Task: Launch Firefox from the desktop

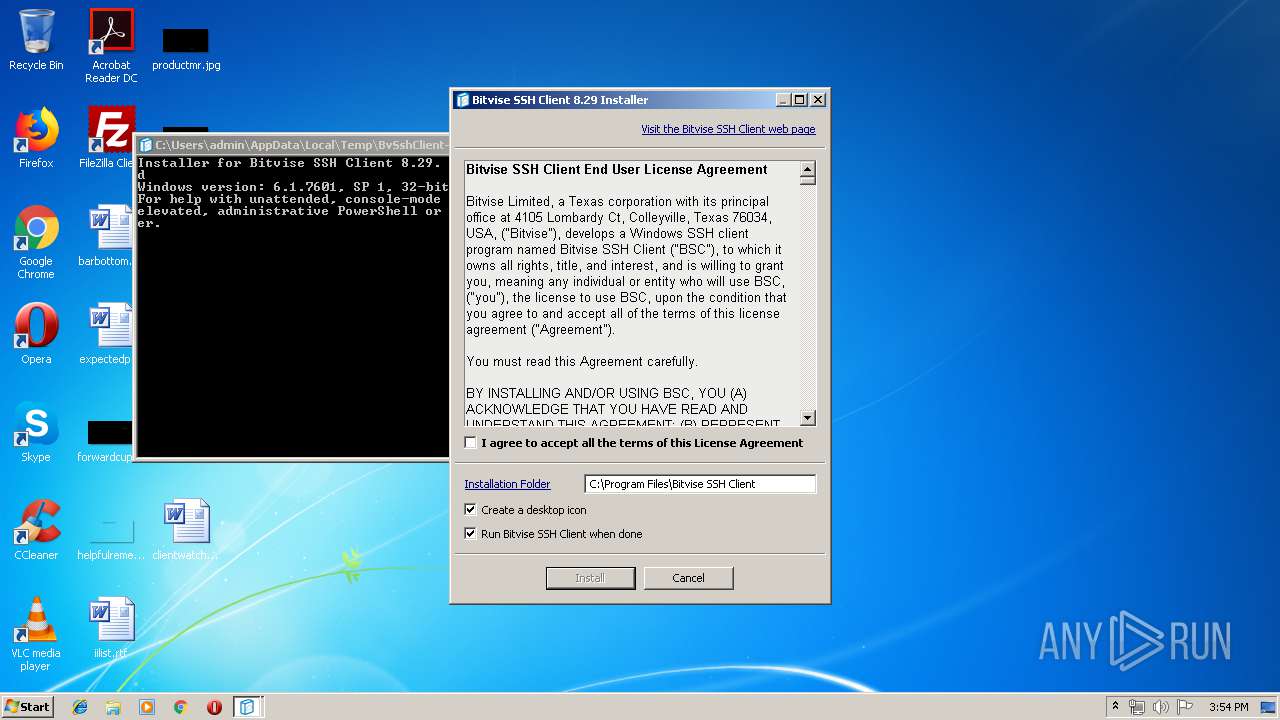Action: (x=36, y=138)
